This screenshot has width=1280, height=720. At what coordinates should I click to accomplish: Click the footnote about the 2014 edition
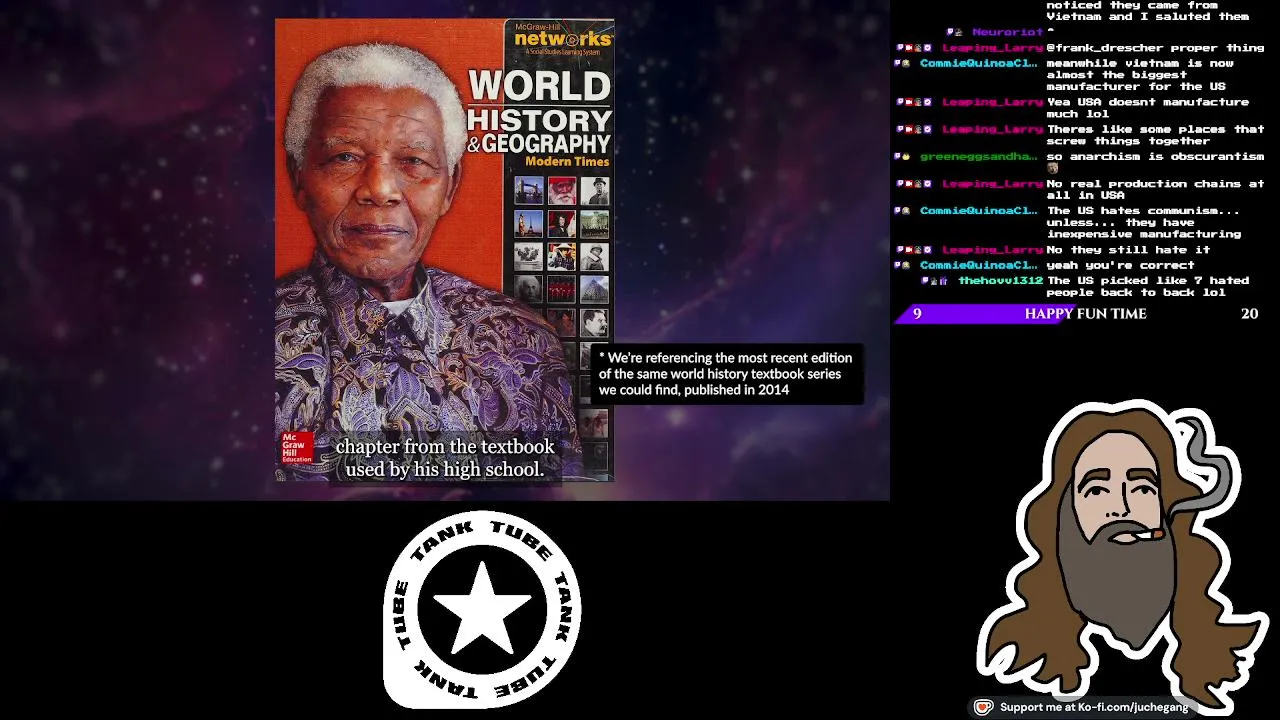pos(726,374)
